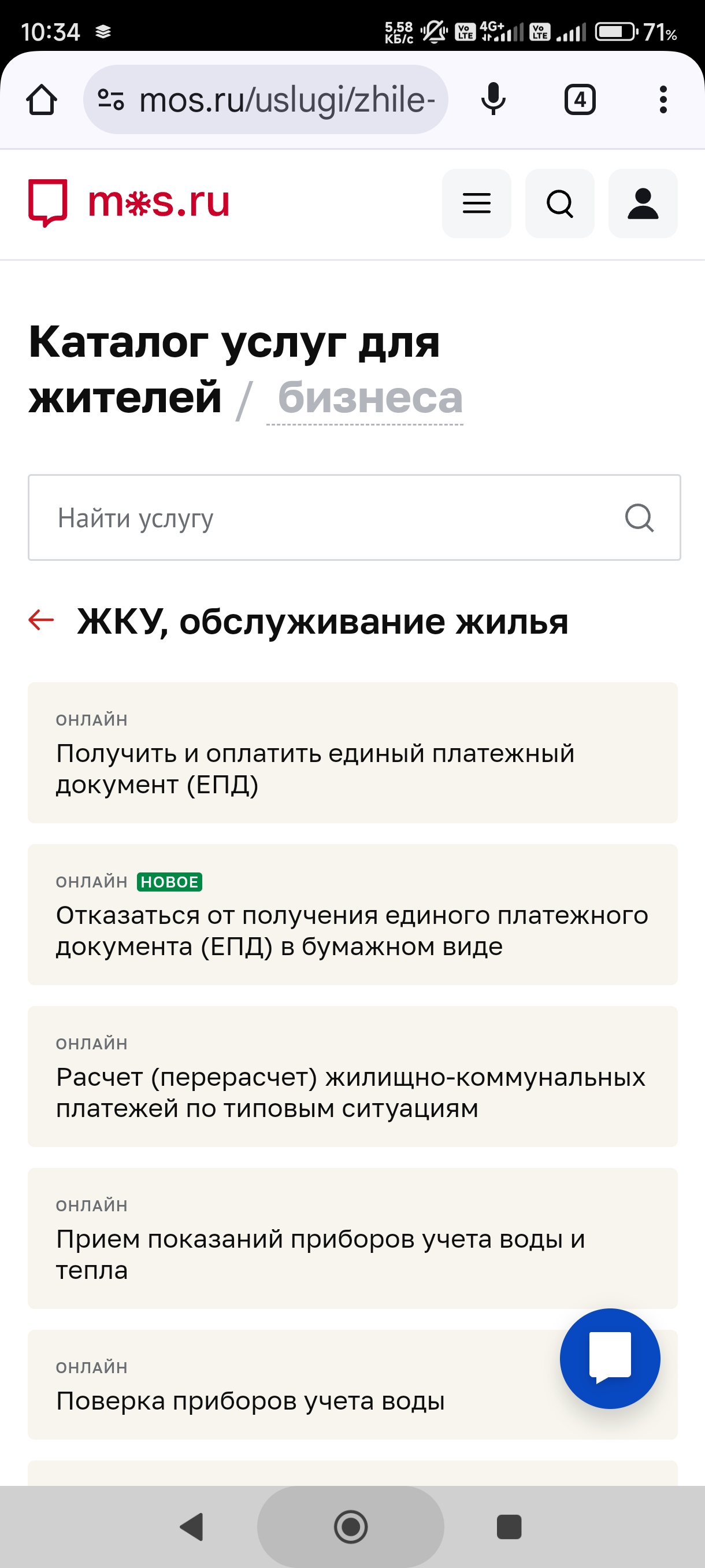
Task: Open Chrome three-dot overflow menu
Action: [x=663, y=99]
